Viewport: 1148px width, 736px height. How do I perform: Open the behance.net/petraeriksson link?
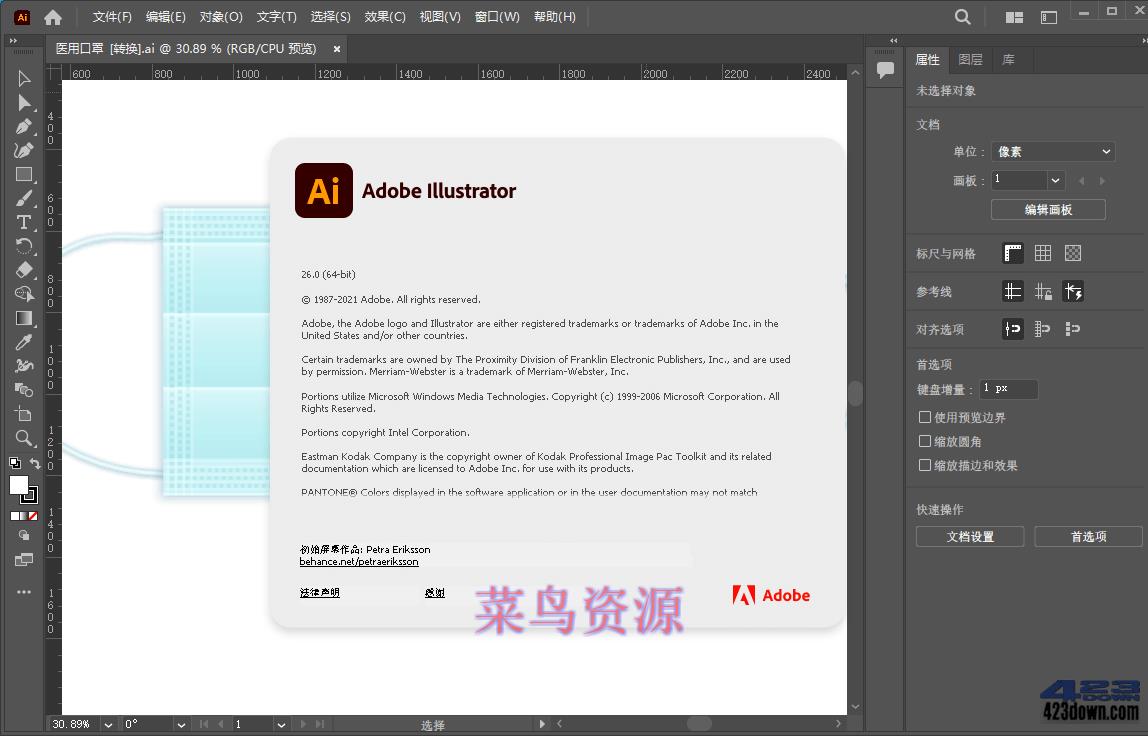click(x=358, y=561)
